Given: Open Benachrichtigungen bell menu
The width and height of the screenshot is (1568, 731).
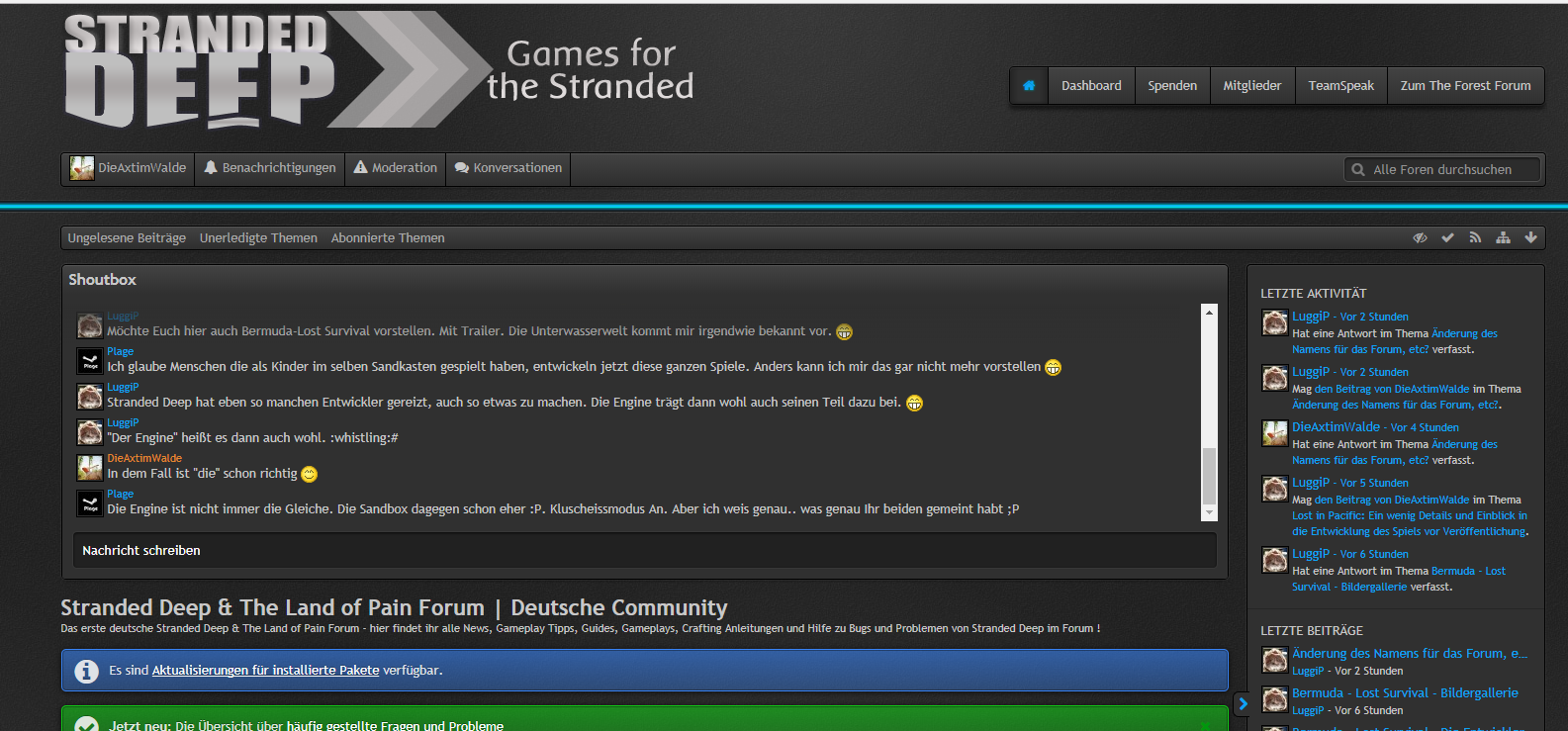Looking at the screenshot, I should 270,168.
